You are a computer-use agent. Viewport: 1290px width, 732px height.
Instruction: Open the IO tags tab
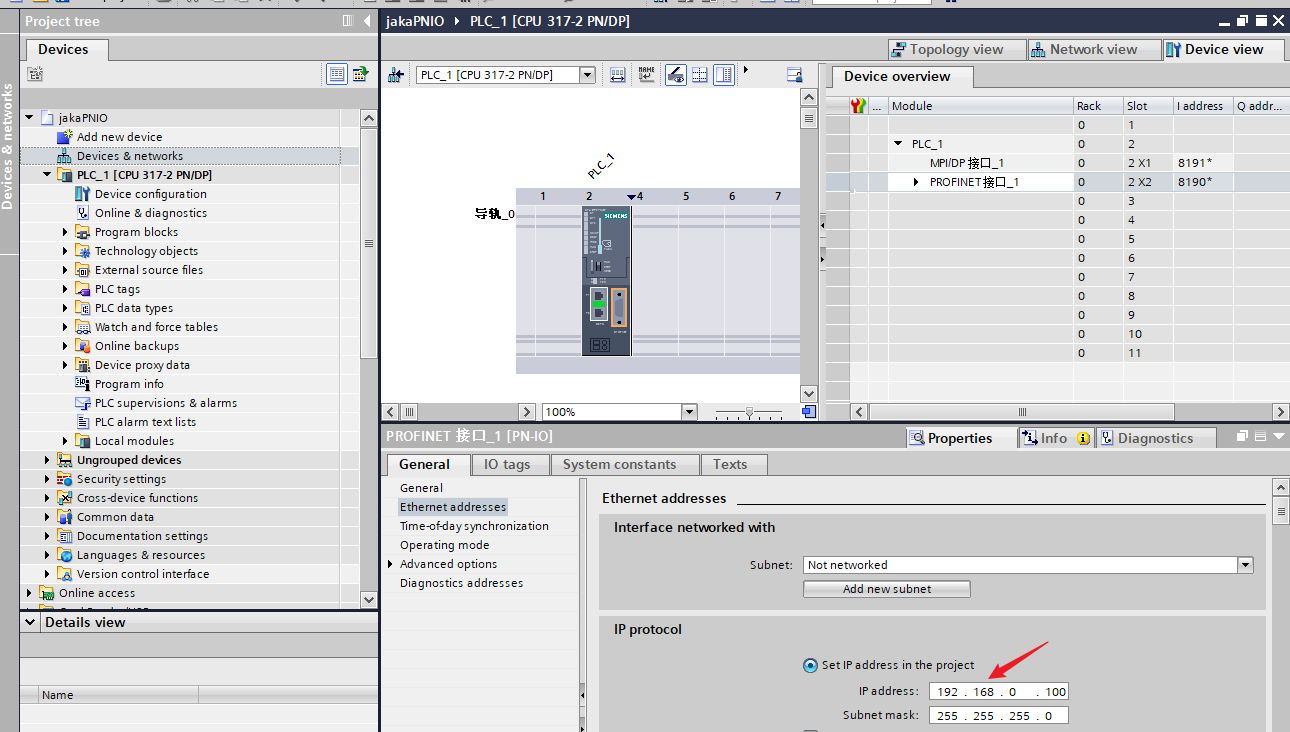click(x=506, y=464)
